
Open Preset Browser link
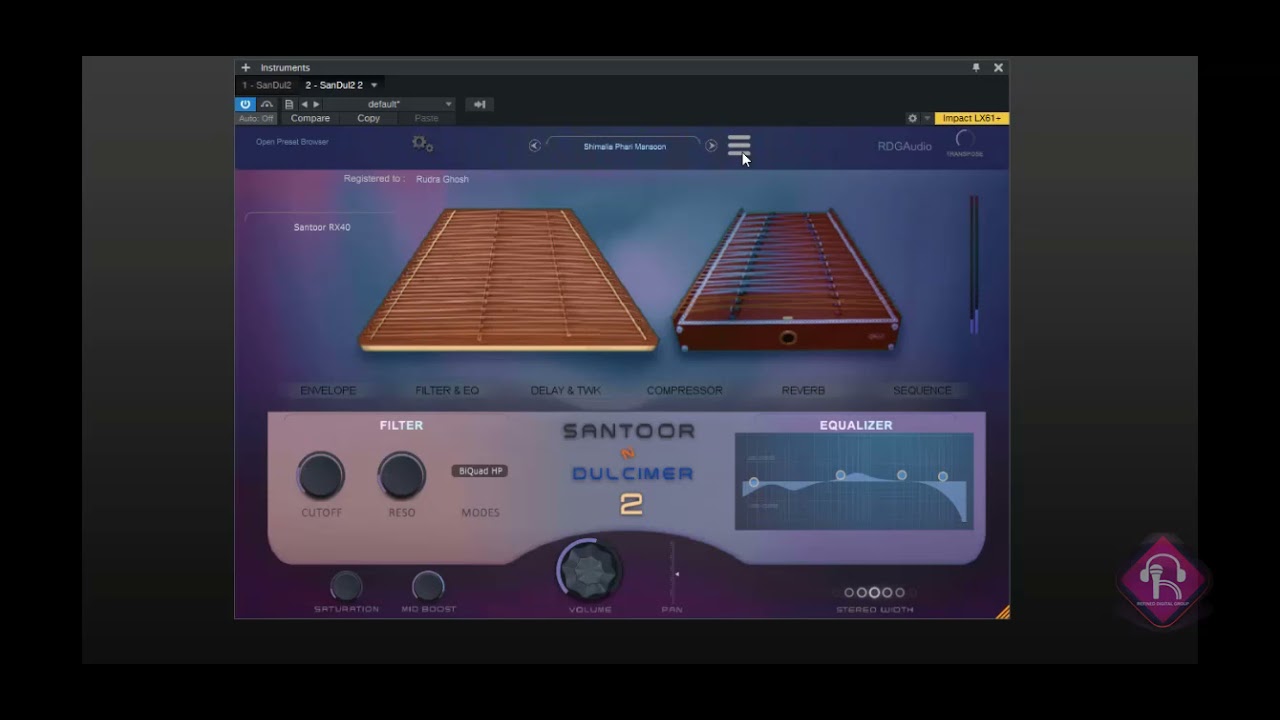click(x=292, y=142)
